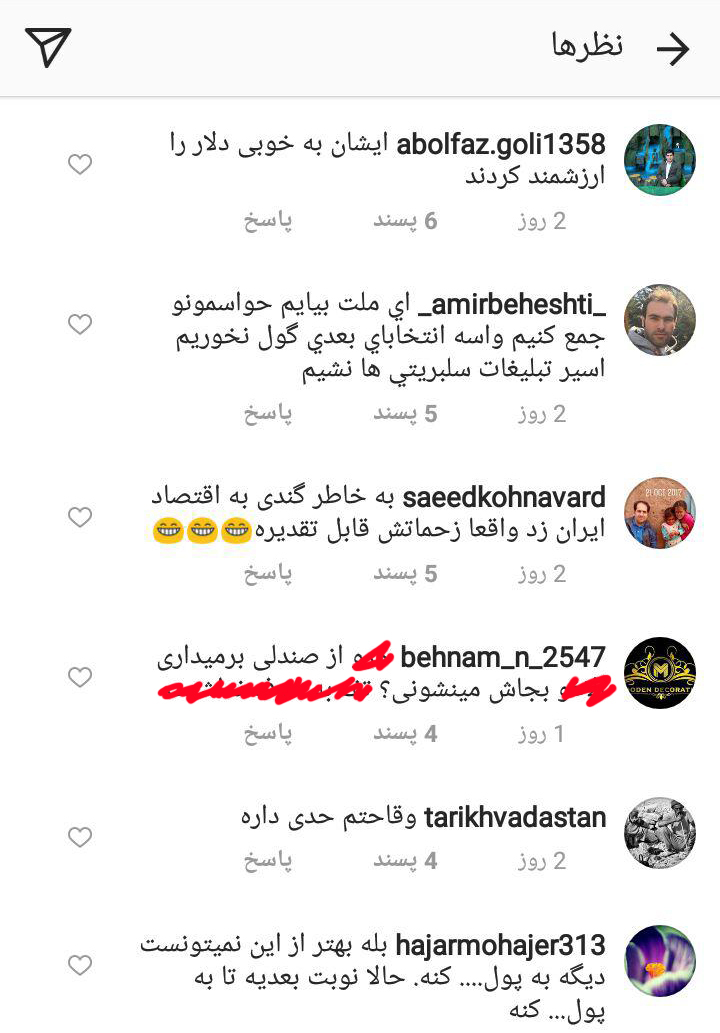Viewport: 720px width, 1033px height.
Task: Open _amirbeheshti_ avatar photo
Action: pyautogui.click(x=659, y=320)
